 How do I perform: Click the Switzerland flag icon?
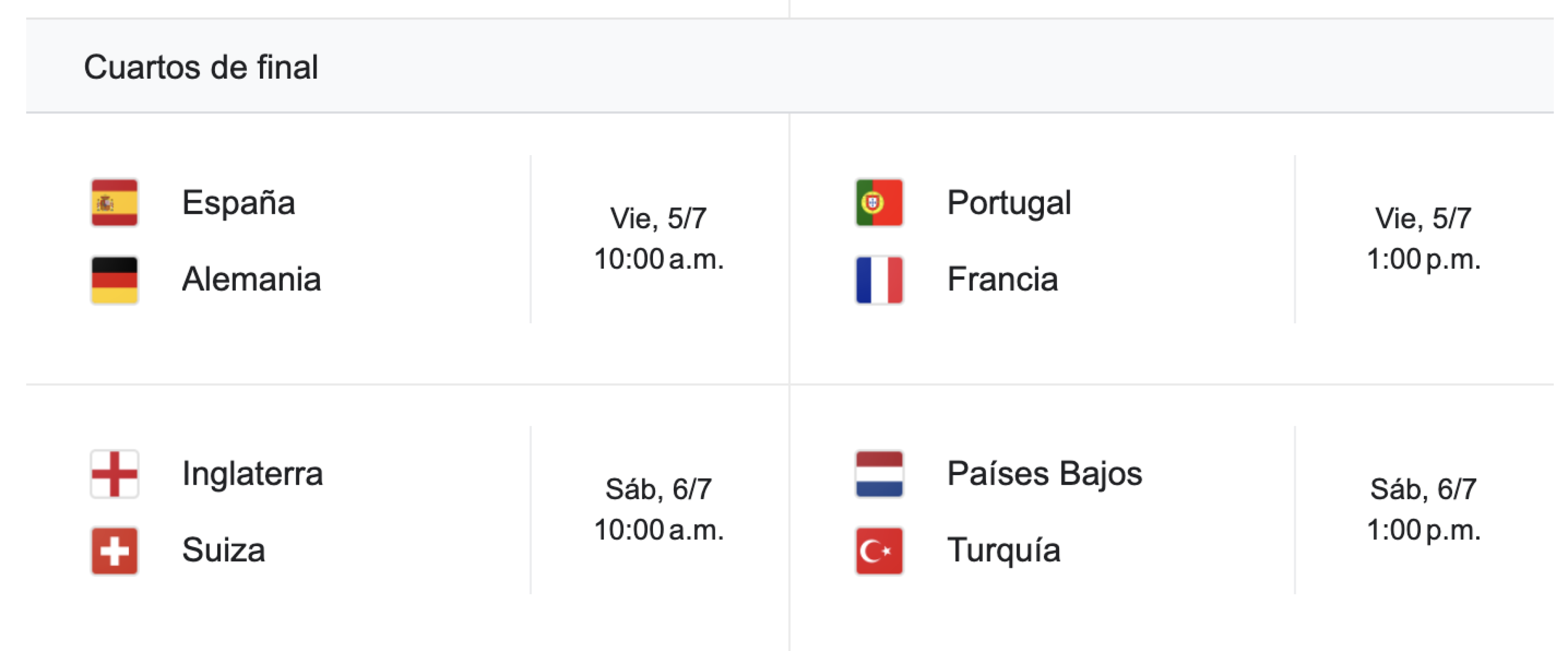coord(114,551)
